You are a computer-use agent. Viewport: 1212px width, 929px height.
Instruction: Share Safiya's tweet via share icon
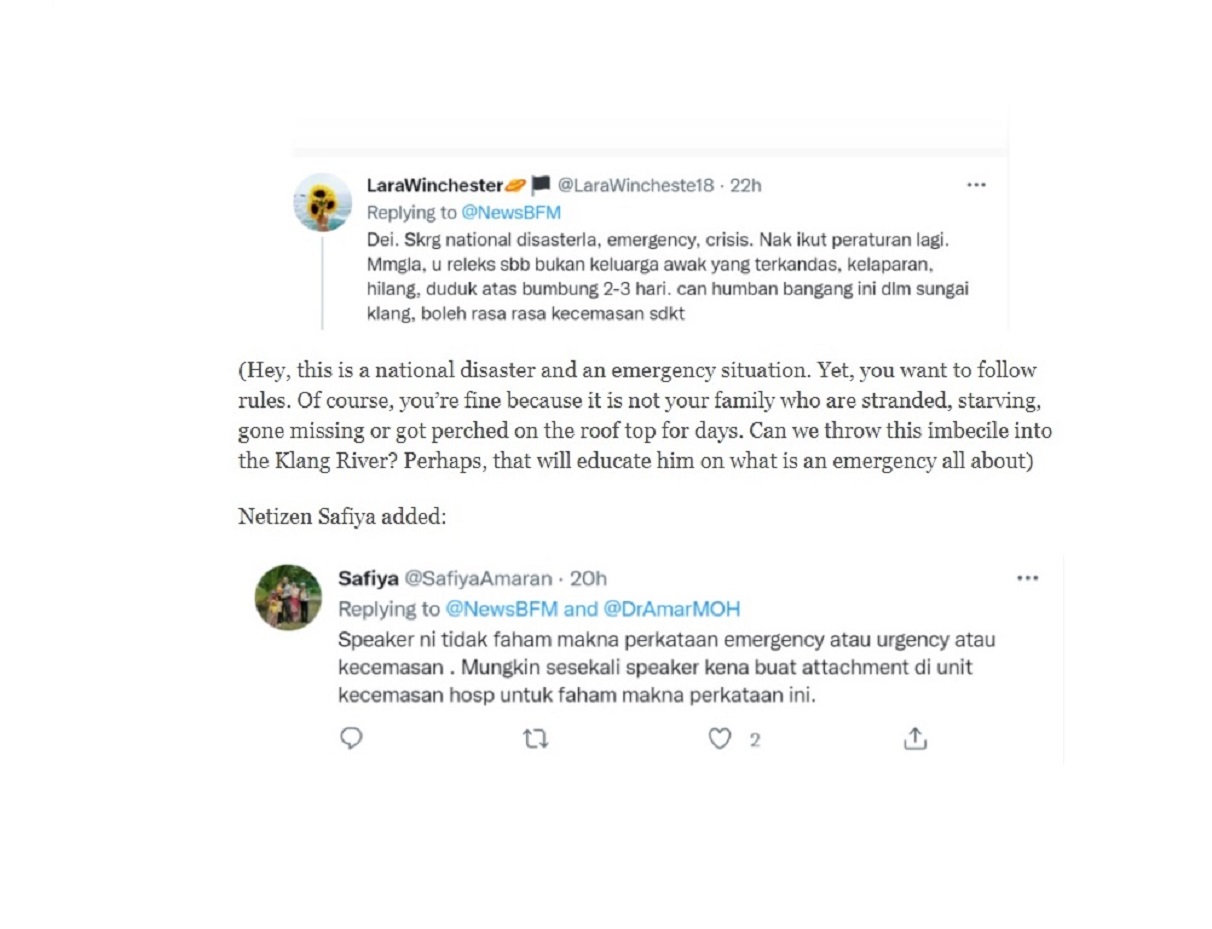click(915, 739)
